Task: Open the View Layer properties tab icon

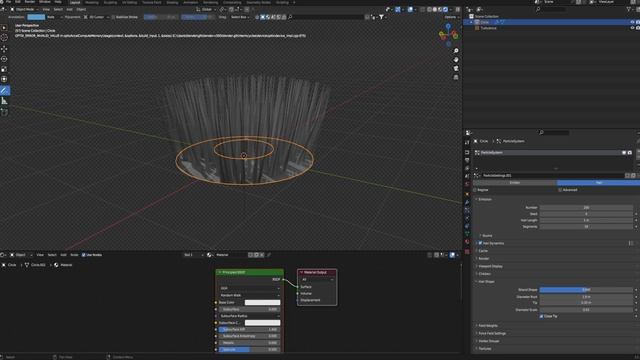Action: coord(467,168)
